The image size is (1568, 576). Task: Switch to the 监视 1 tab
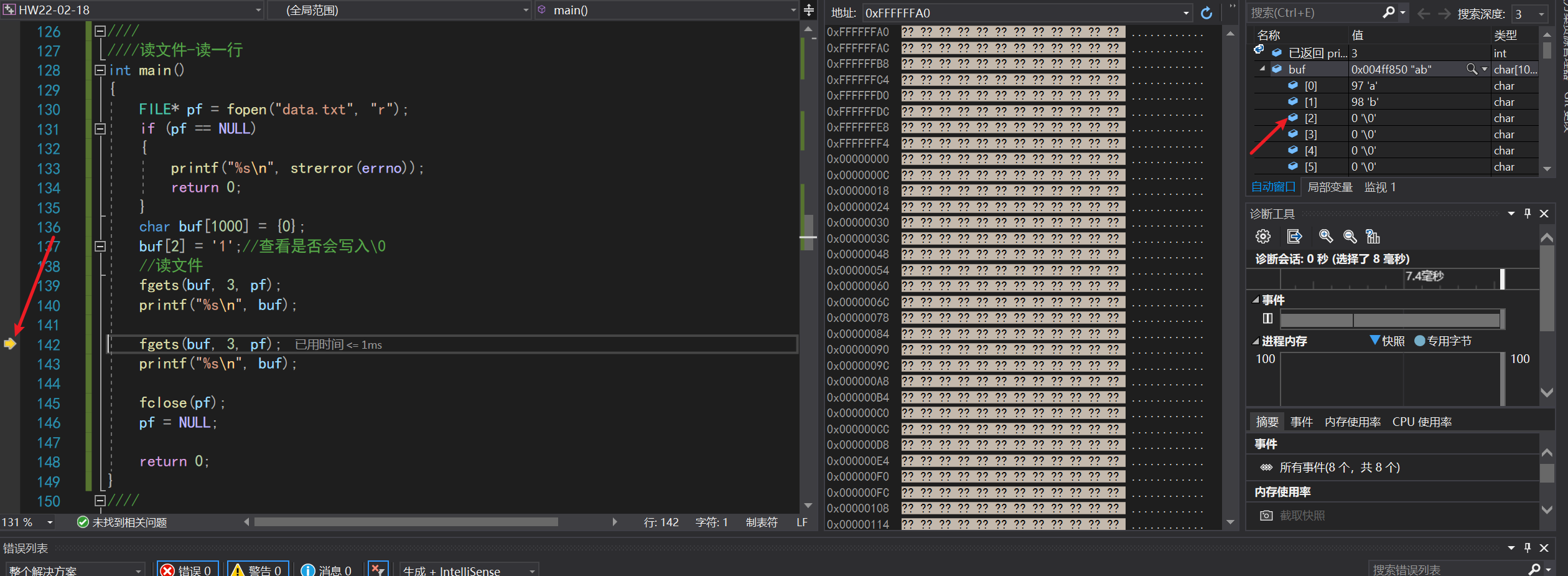click(x=1380, y=187)
